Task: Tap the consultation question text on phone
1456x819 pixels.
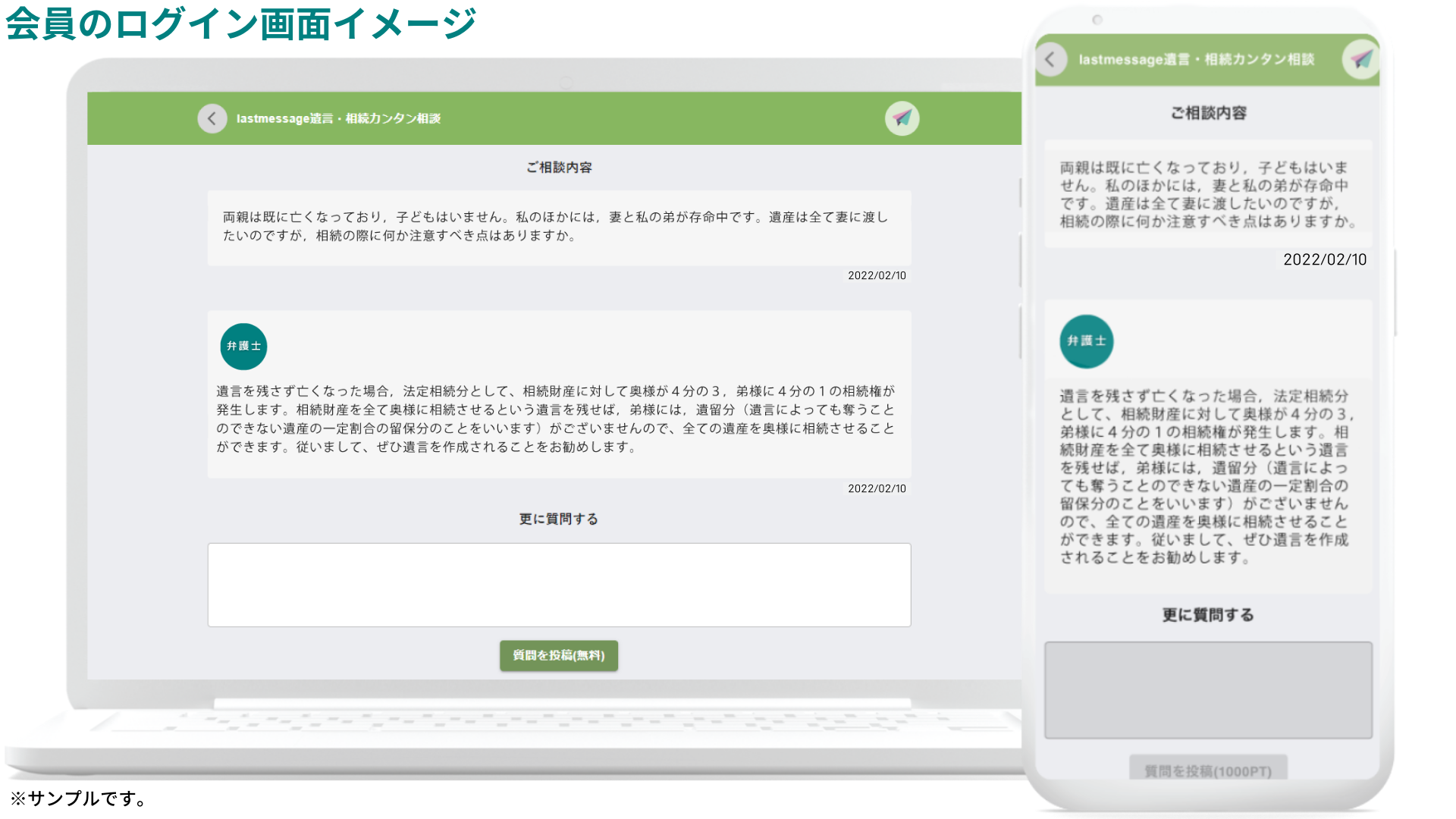Action: tap(1207, 194)
